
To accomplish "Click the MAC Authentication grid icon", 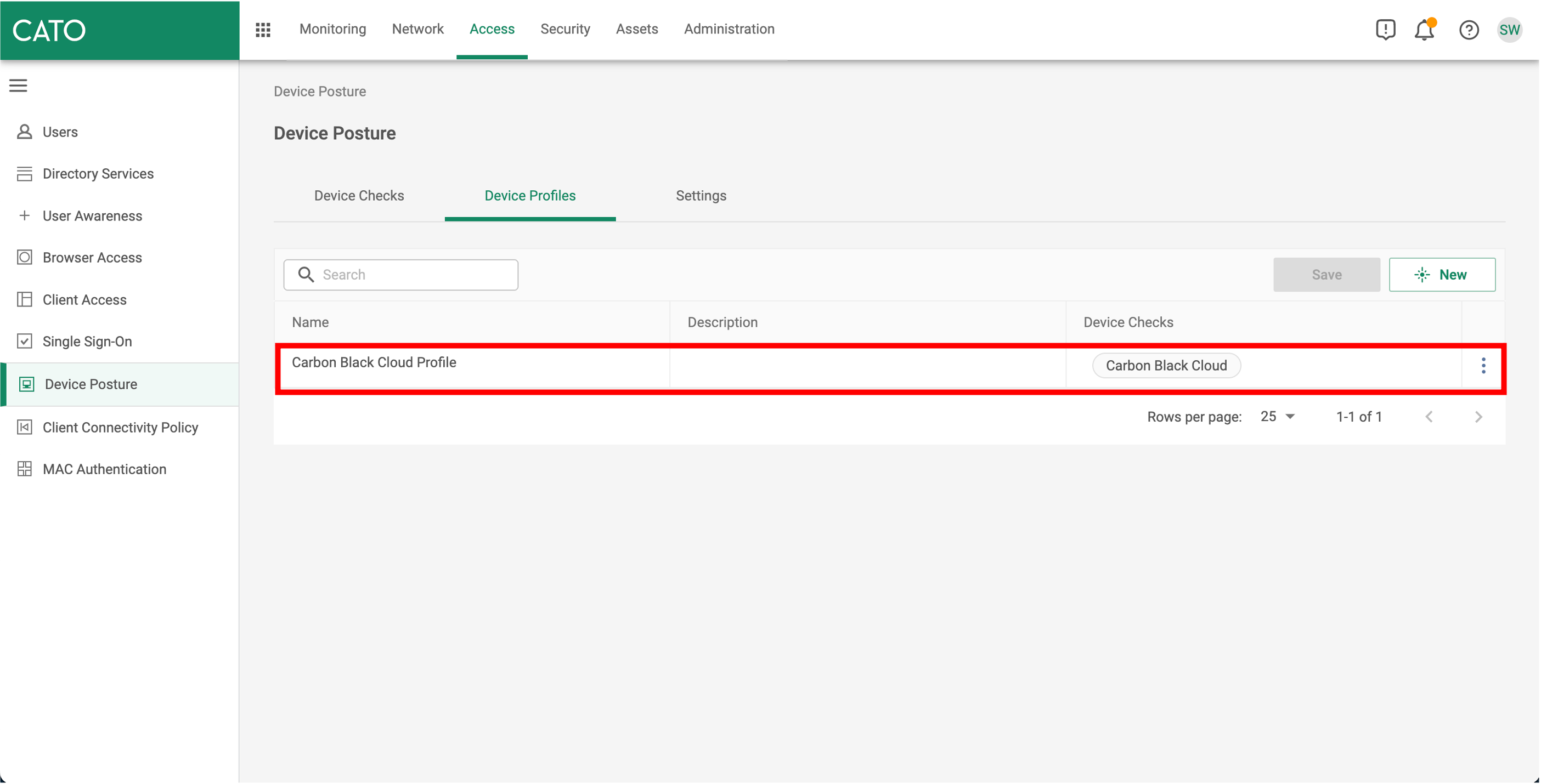I will (25, 469).
